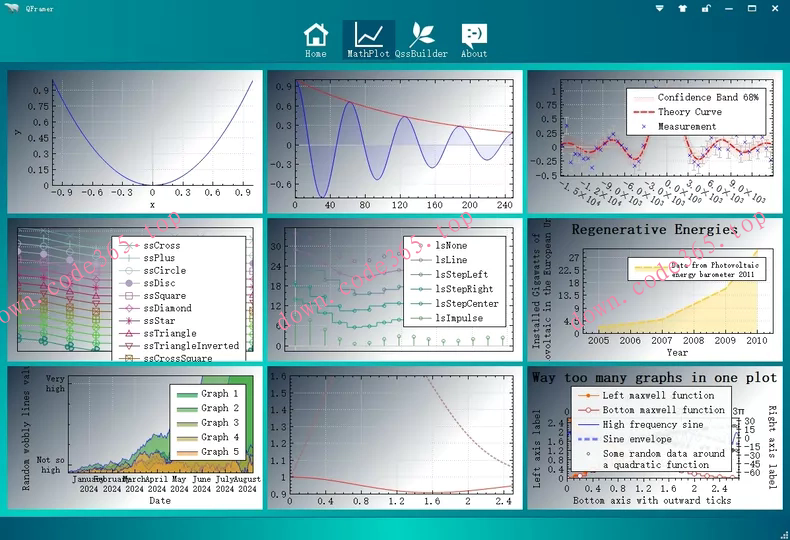The height and width of the screenshot is (540, 790).
Task: Select lsStepCenter in line style legend
Action: (467, 303)
